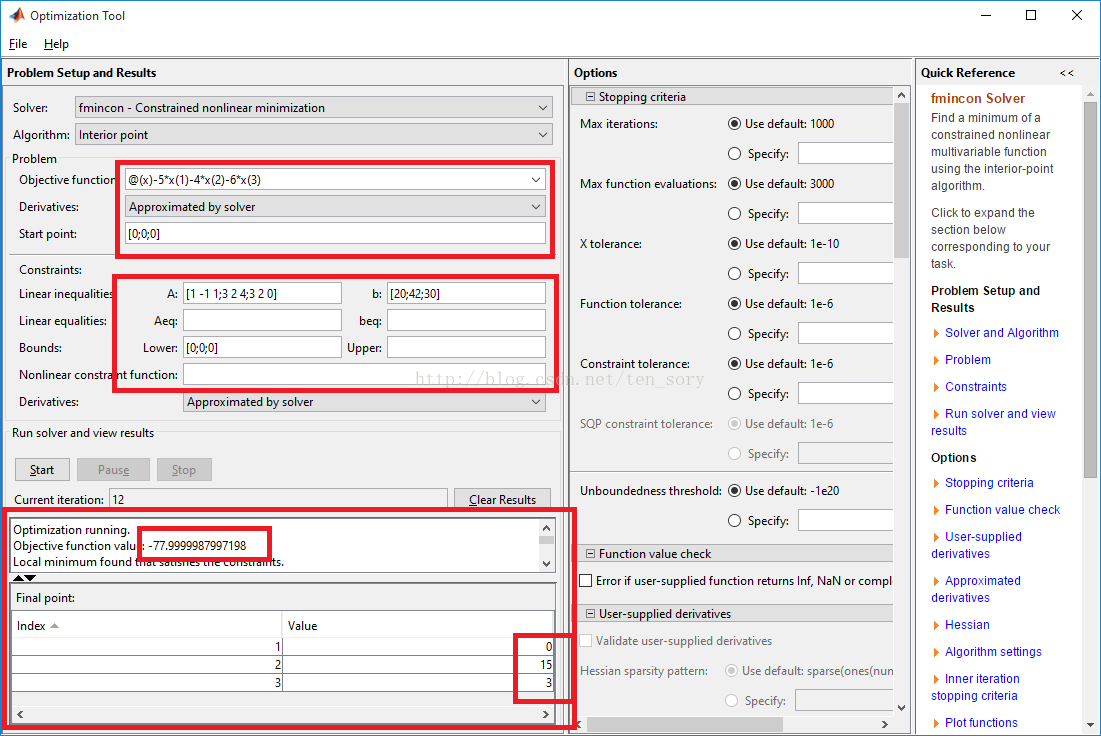
Task: Select Constraint tolerance Use default: 1e-6
Action: pos(734,364)
